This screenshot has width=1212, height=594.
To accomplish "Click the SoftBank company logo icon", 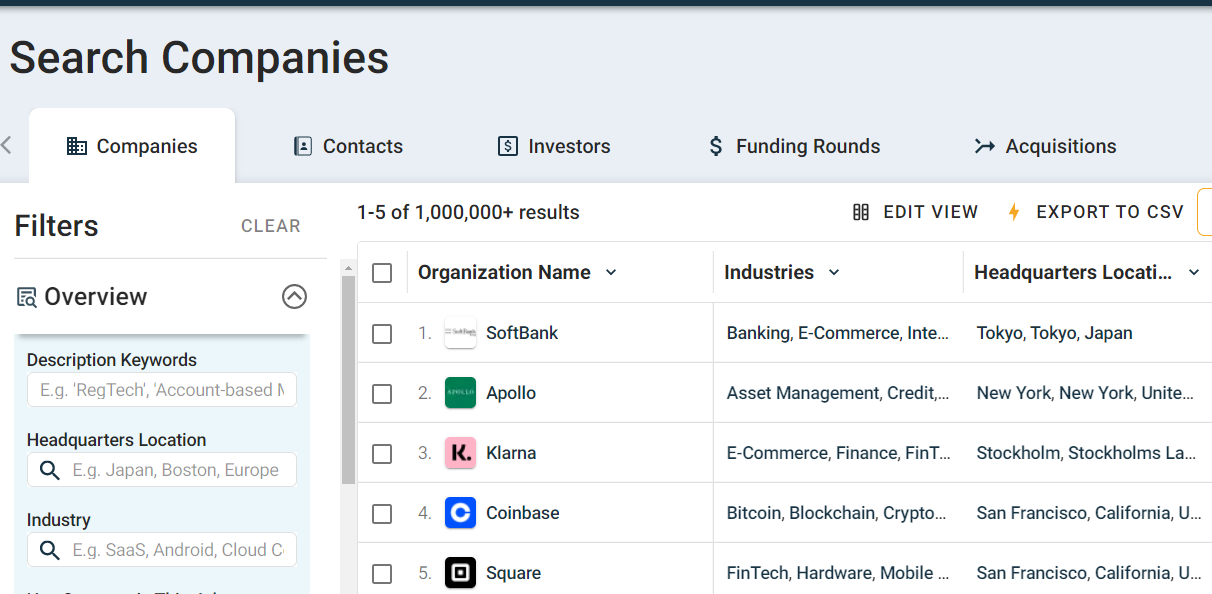I will [460, 333].
